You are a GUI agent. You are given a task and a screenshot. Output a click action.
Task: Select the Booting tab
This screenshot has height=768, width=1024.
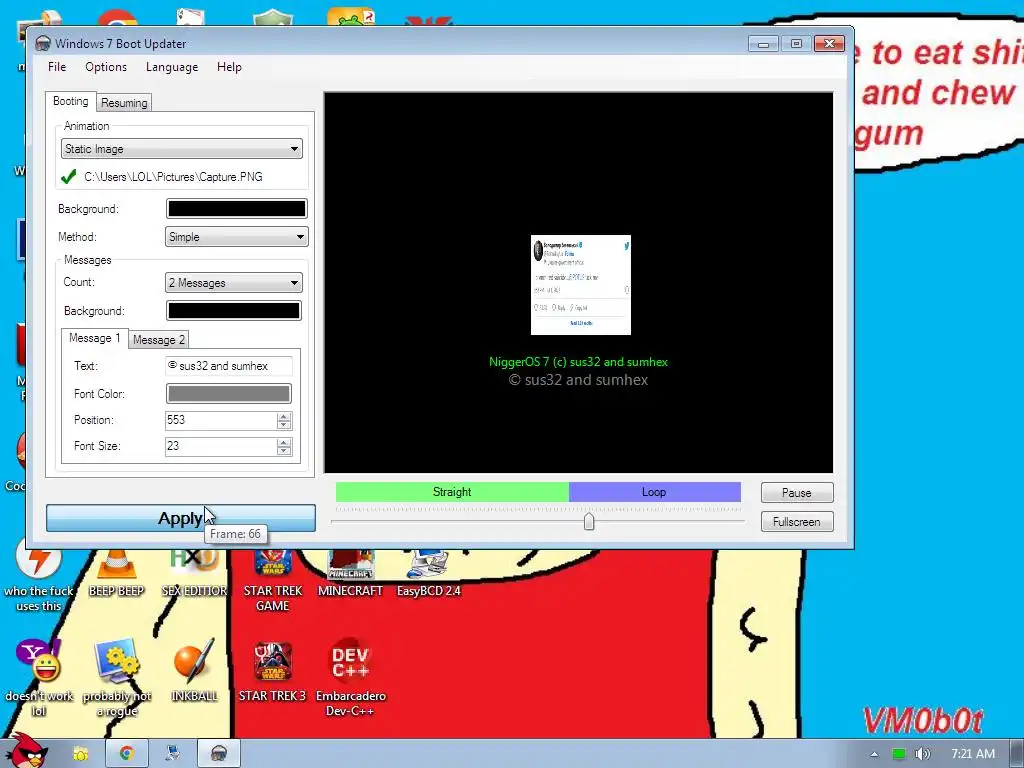[x=71, y=101]
